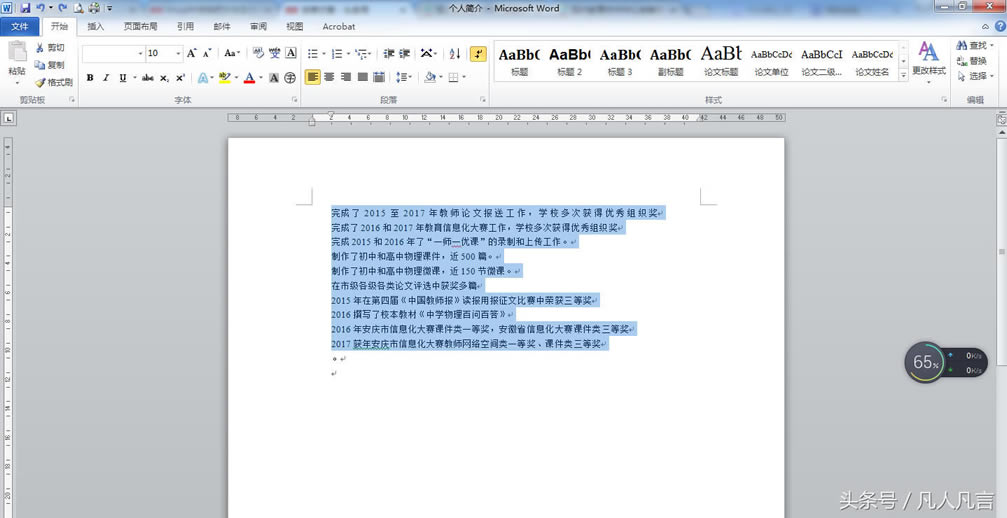Click the 查找 (Find) button
Viewport: 1007px width, 518px height.
[x=970, y=46]
